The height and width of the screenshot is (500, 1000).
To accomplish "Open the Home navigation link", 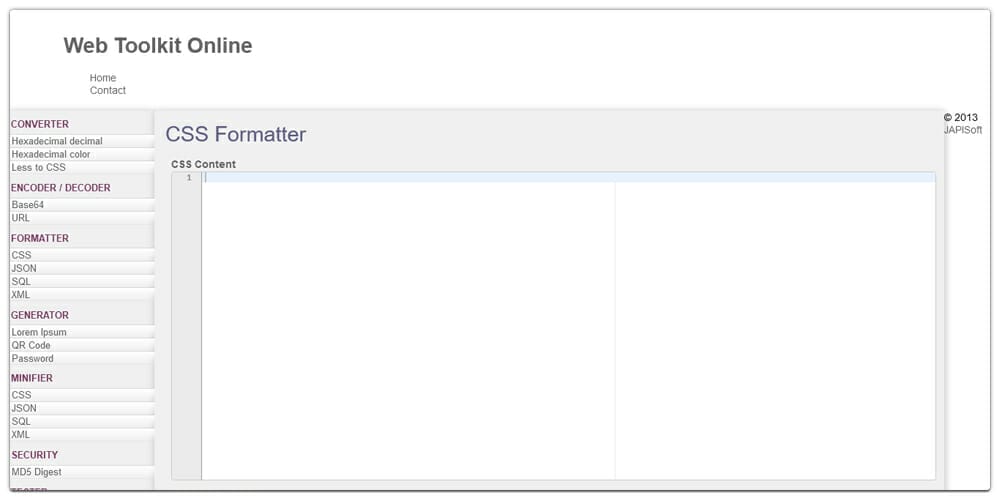I will 103,78.
